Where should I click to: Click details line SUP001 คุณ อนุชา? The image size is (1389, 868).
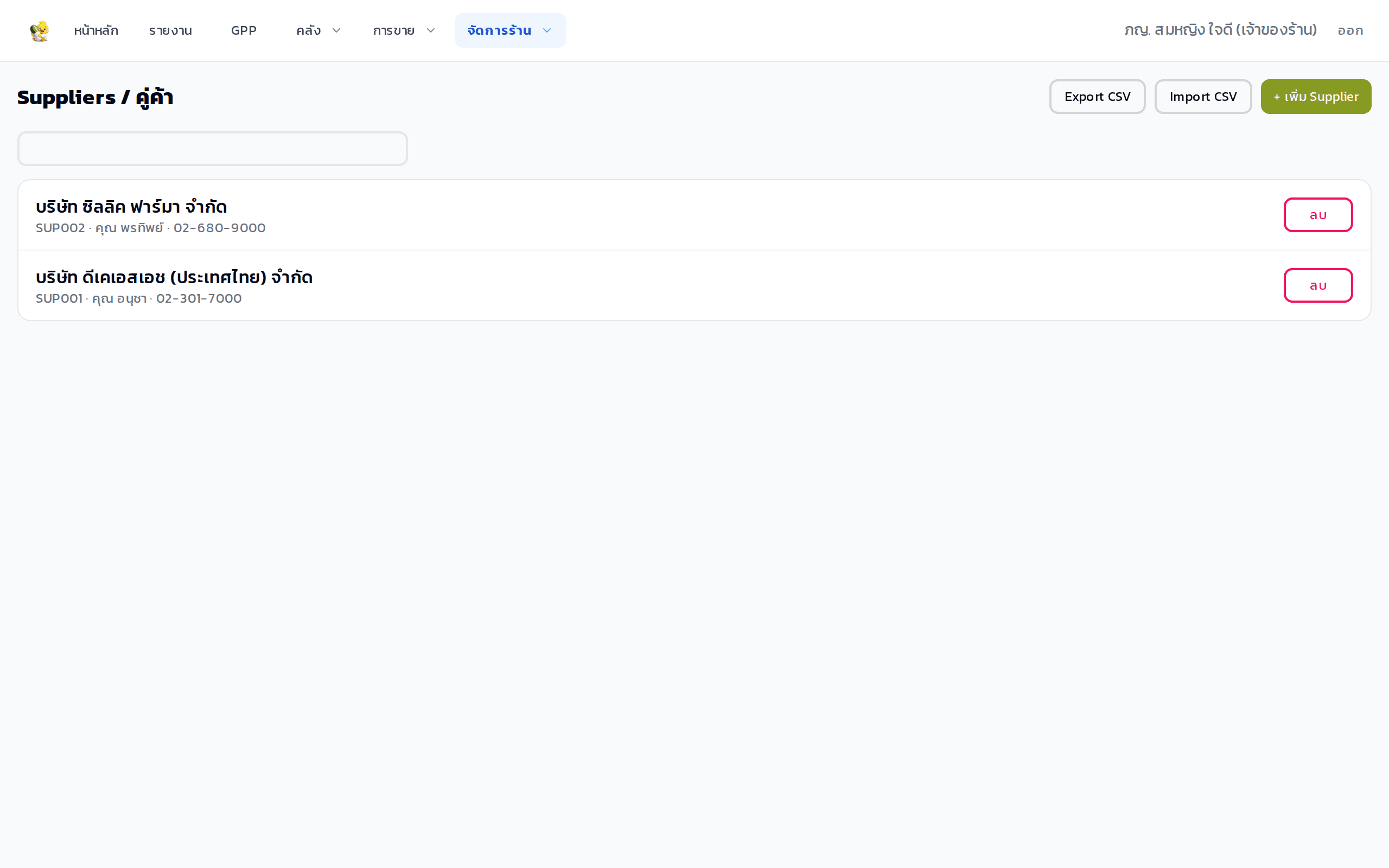[139, 298]
